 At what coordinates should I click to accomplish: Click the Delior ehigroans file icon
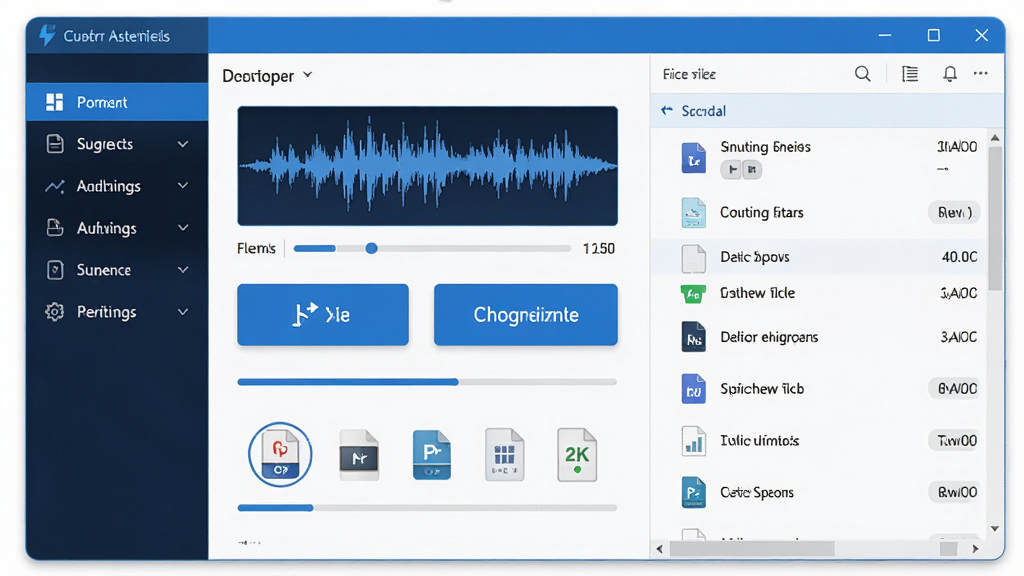coord(694,337)
